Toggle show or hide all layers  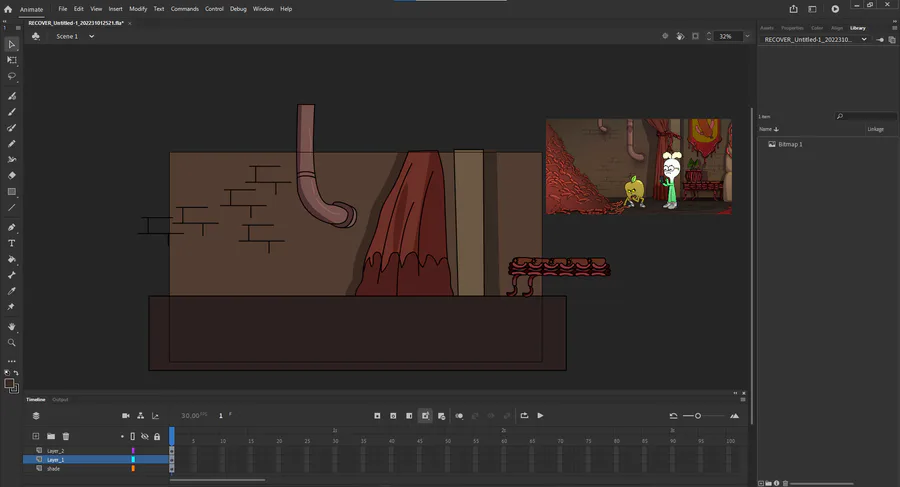(145, 436)
